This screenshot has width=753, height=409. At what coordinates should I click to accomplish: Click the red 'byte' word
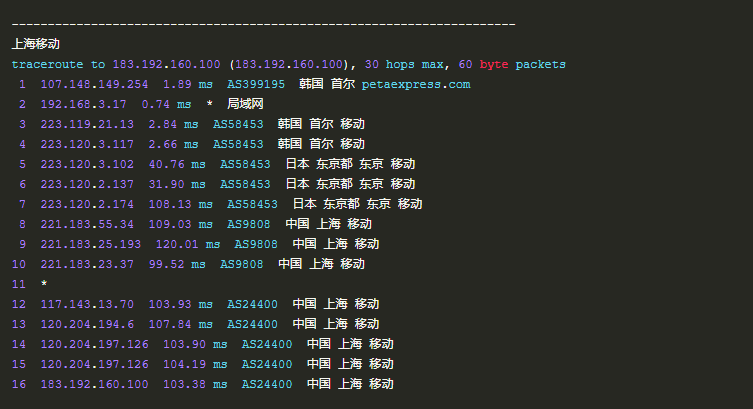494,64
